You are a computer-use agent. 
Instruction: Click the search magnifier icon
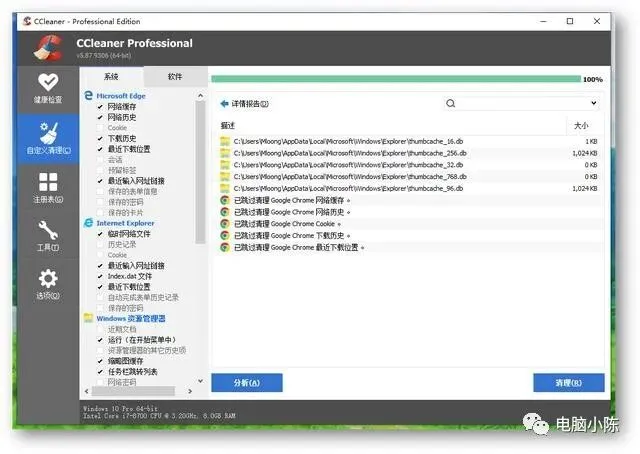tap(450, 103)
